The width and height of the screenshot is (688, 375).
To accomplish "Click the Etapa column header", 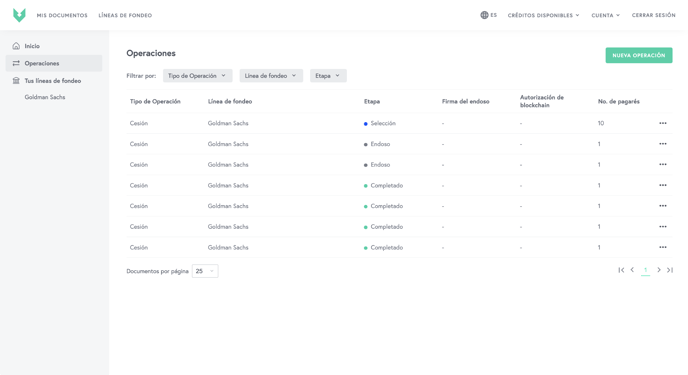I will (x=372, y=101).
